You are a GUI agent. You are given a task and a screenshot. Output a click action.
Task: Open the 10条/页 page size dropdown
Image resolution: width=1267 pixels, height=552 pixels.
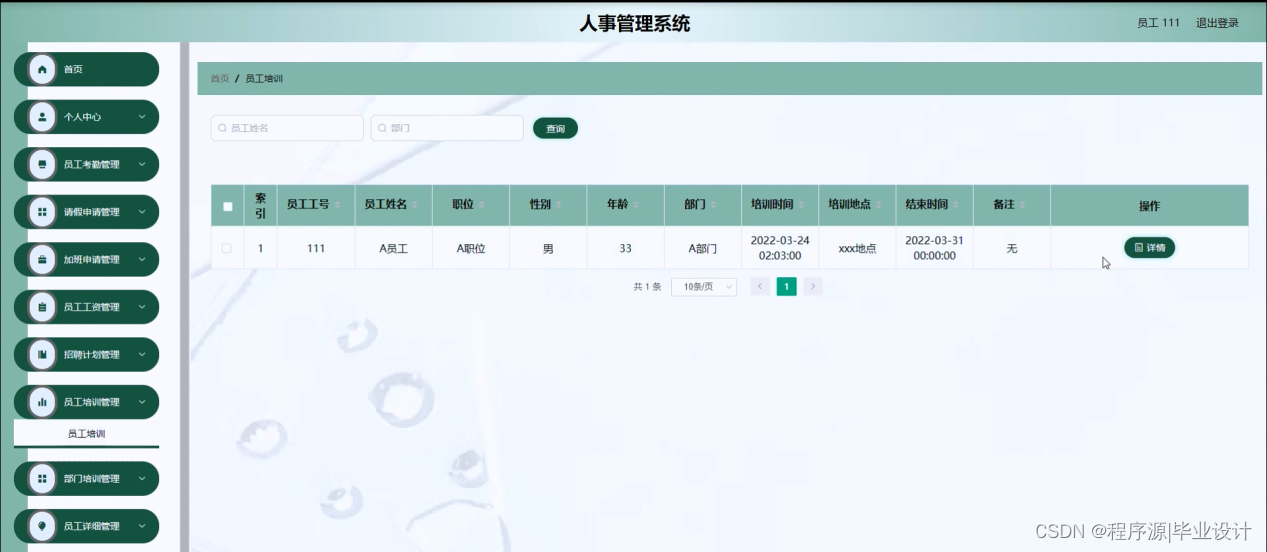(704, 287)
